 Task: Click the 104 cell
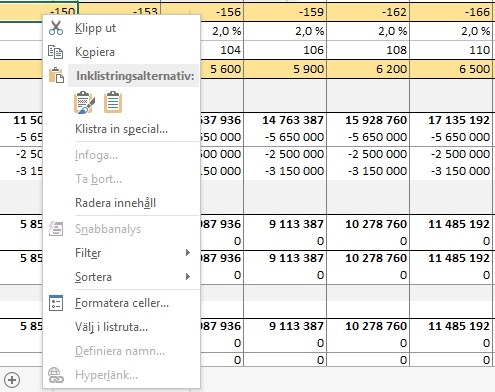tap(222, 50)
